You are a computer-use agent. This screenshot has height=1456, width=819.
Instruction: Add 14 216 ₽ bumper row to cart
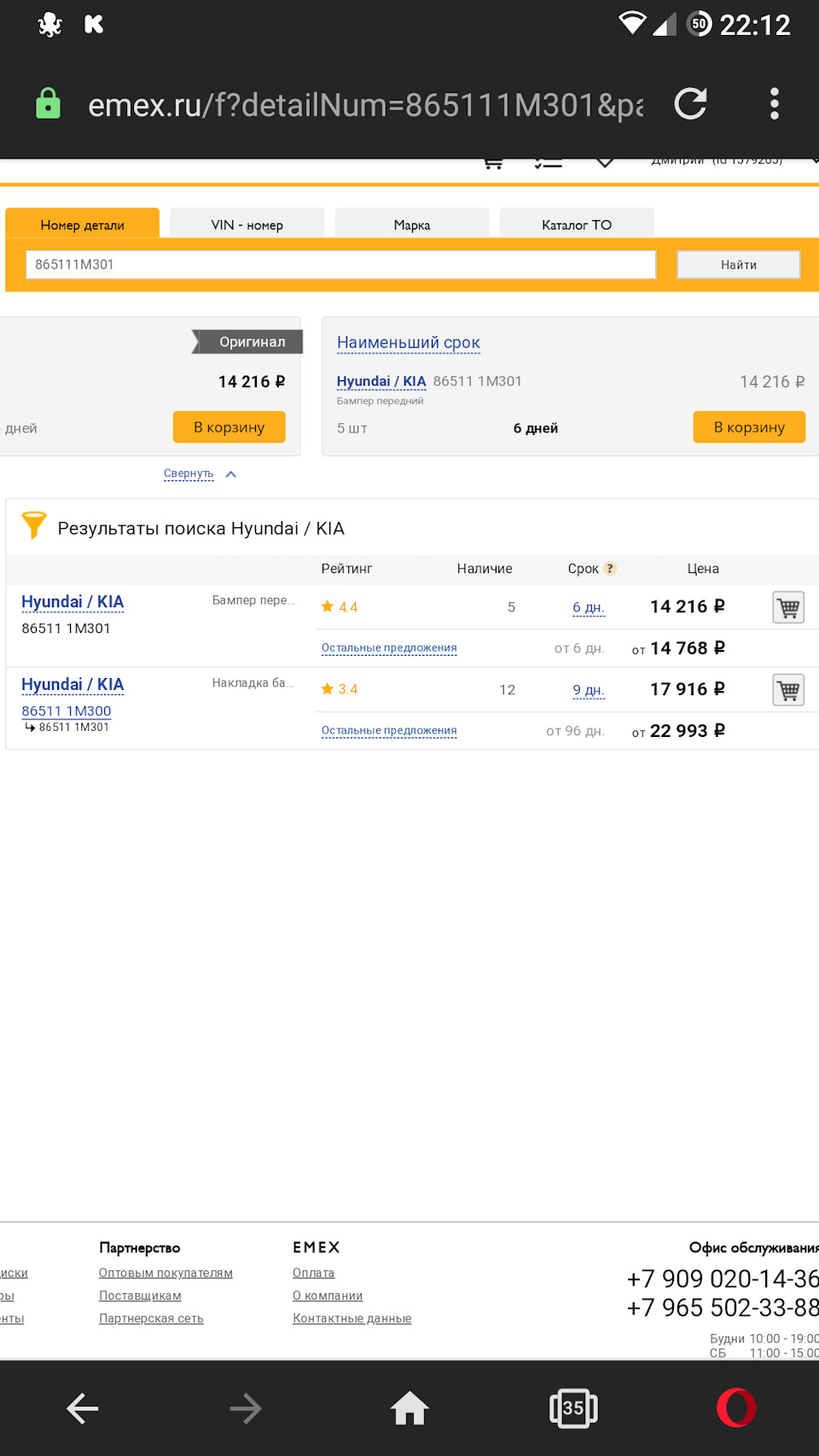click(x=788, y=607)
